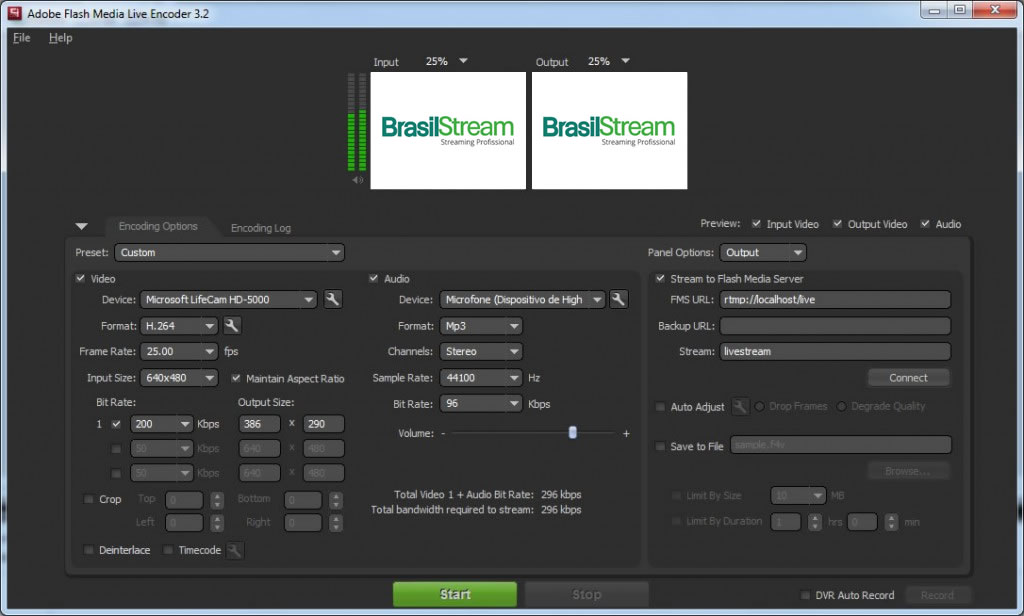Click output width field 386

(259, 424)
